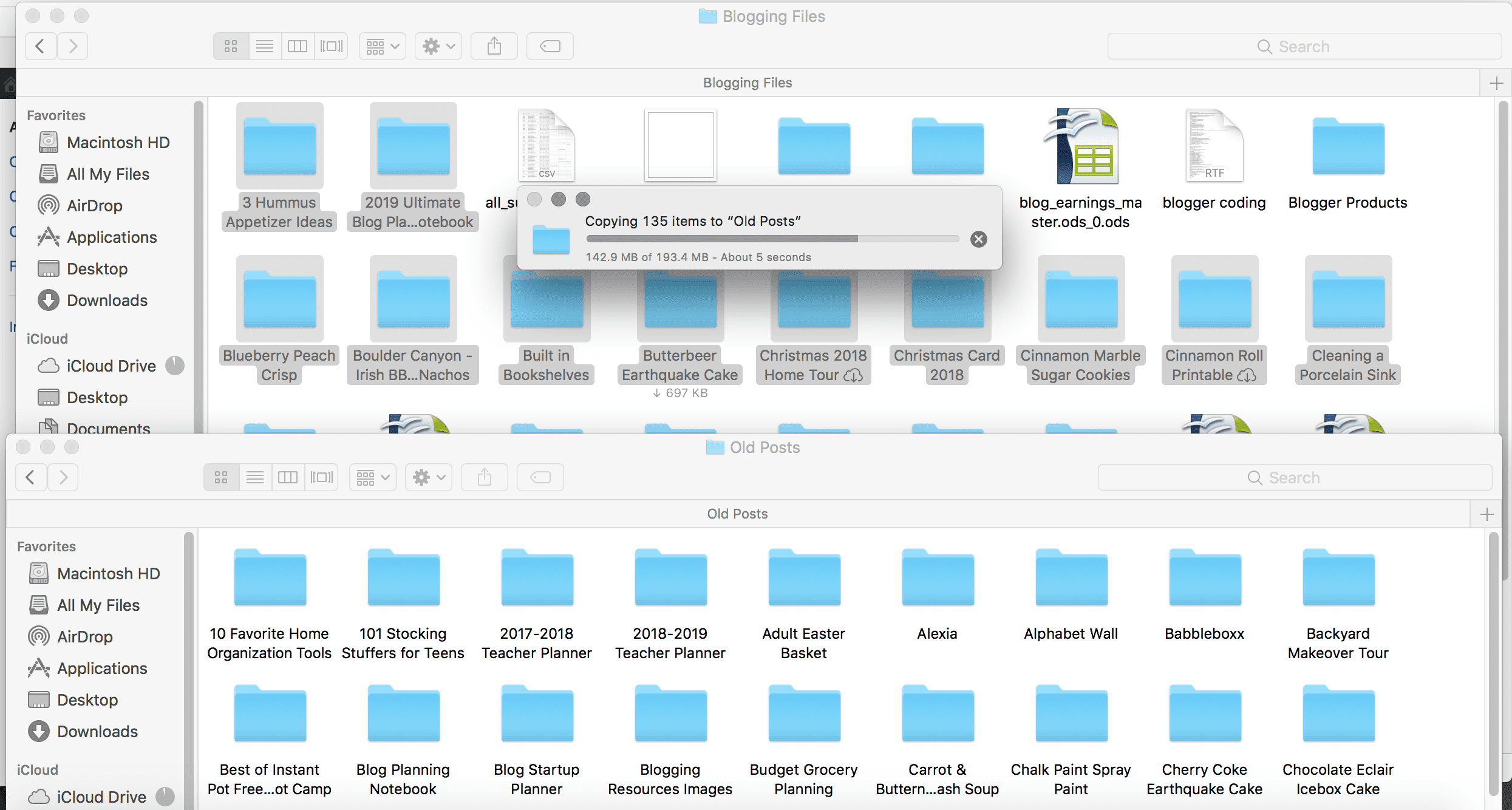1512x810 pixels.
Task: Open All My Files in Blogging Files sidebar
Action: click(x=94, y=174)
